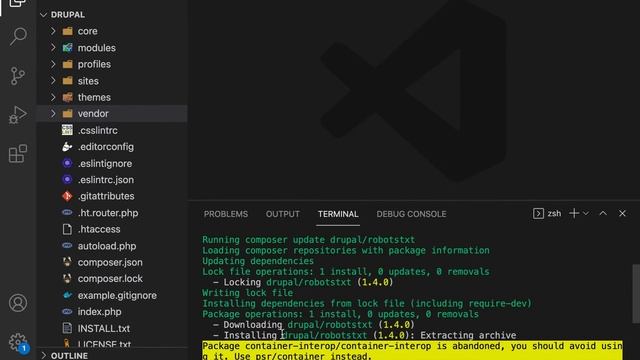Screen dimensions: 640x360
Task: Click the zsh terminal shell icon
Action: [538, 213]
